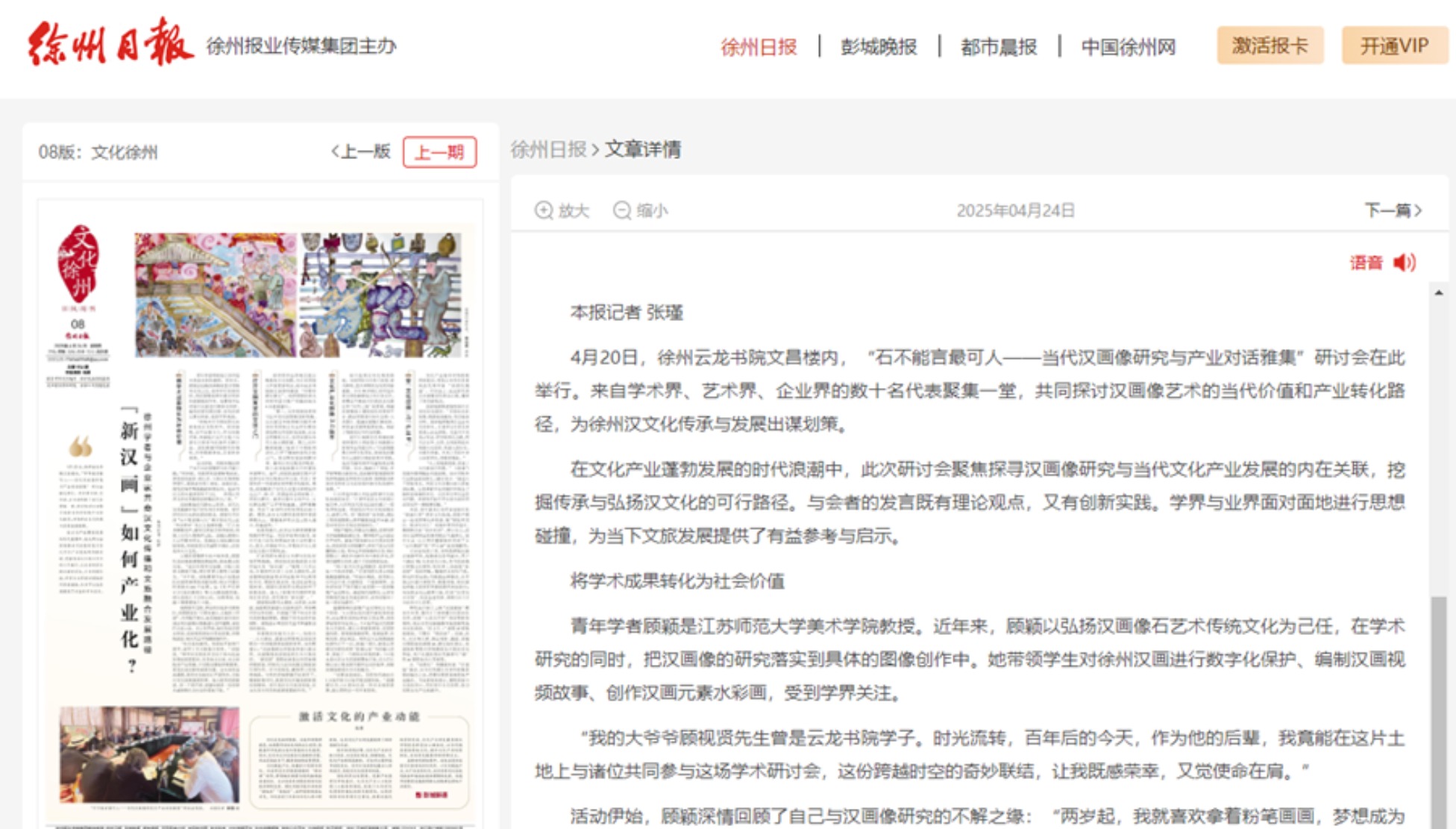The image size is (1456, 829).
Task: Click the 徐州日报 red logo
Action: tap(110, 43)
